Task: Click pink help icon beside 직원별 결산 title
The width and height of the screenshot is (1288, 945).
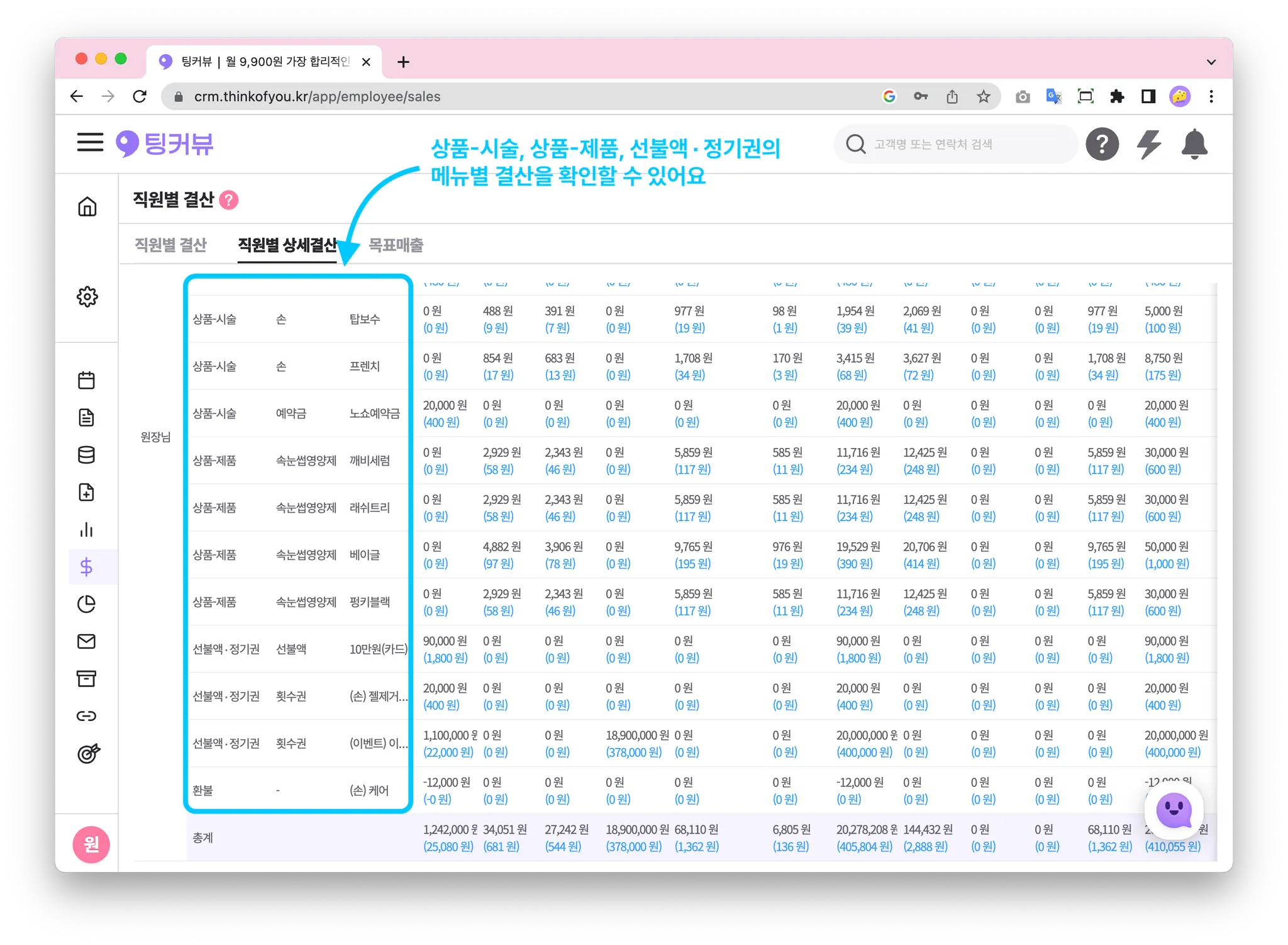Action: (x=229, y=200)
